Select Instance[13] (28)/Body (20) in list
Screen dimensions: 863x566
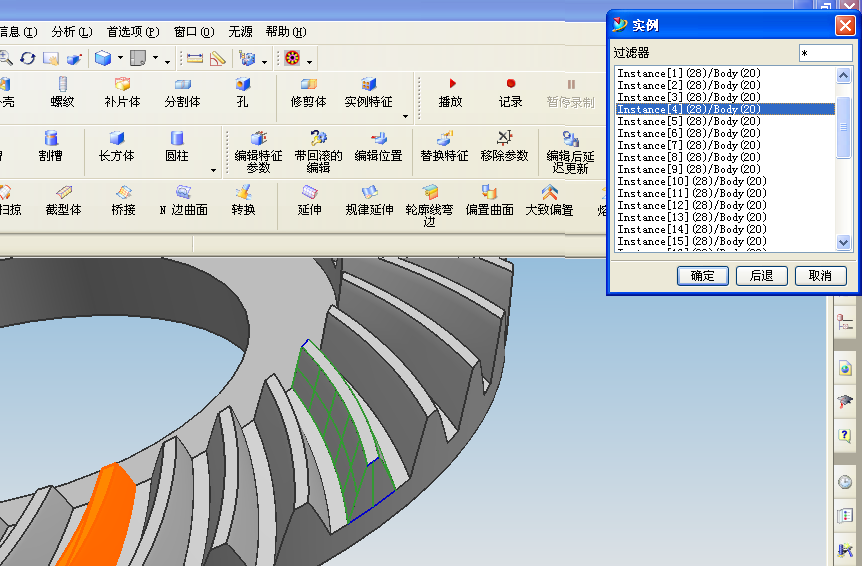tap(725, 217)
